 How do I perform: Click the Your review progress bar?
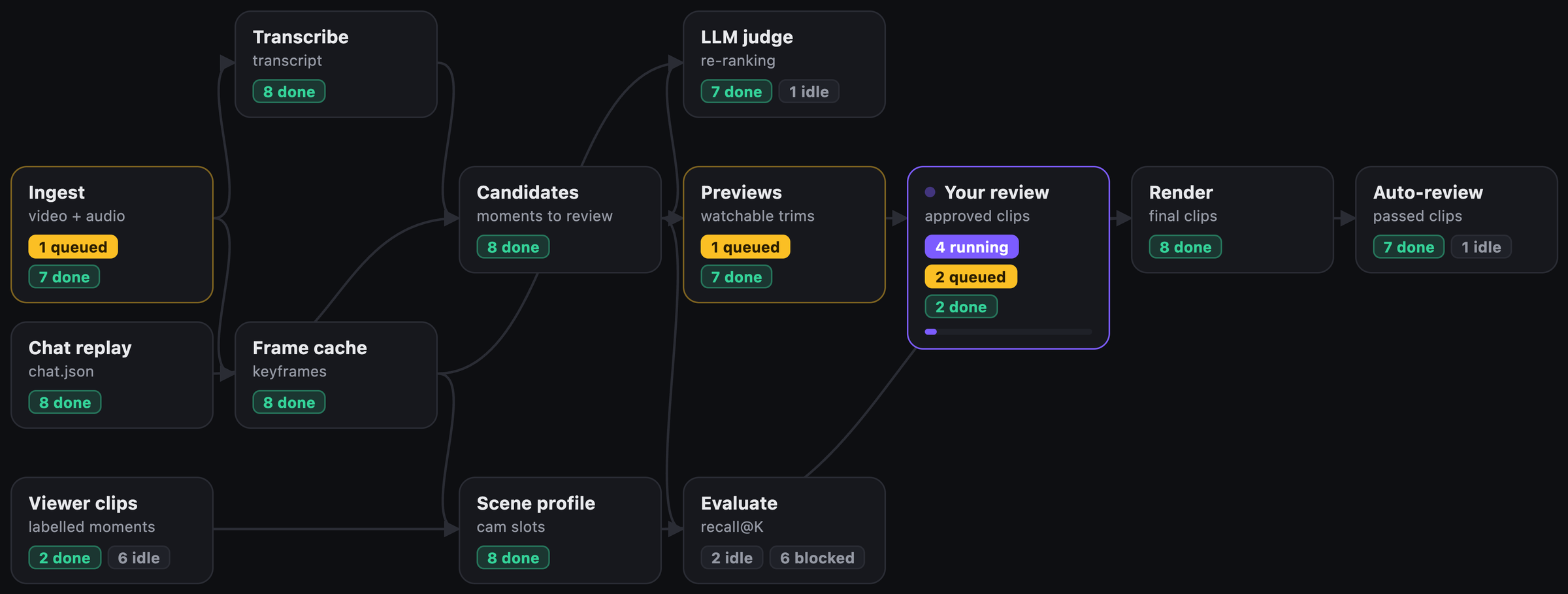pos(1008,332)
